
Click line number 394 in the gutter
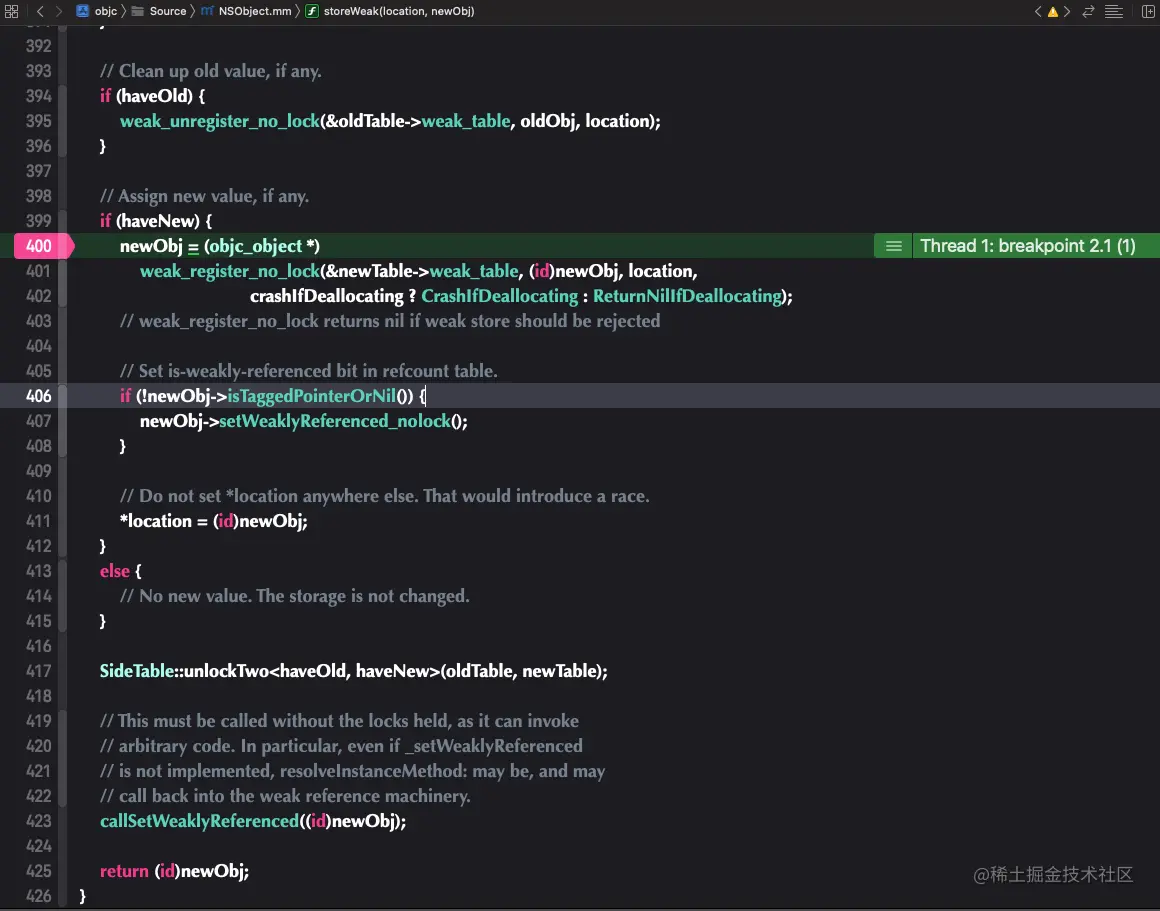point(38,95)
